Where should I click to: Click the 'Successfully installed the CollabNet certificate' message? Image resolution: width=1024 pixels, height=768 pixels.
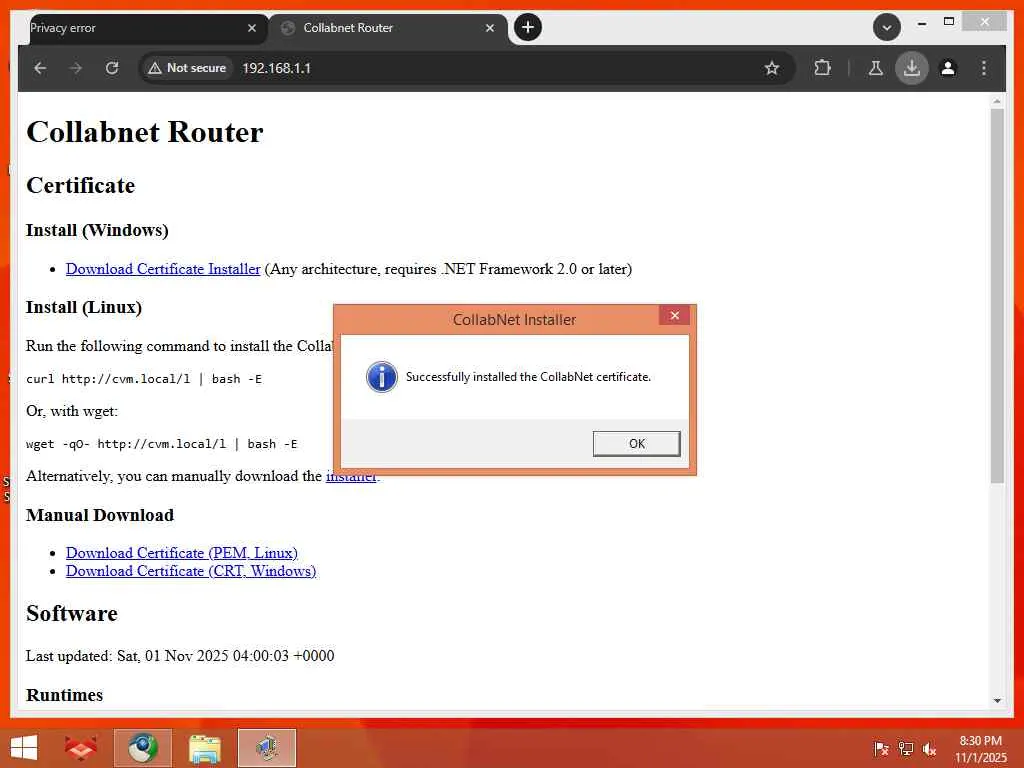528,377
